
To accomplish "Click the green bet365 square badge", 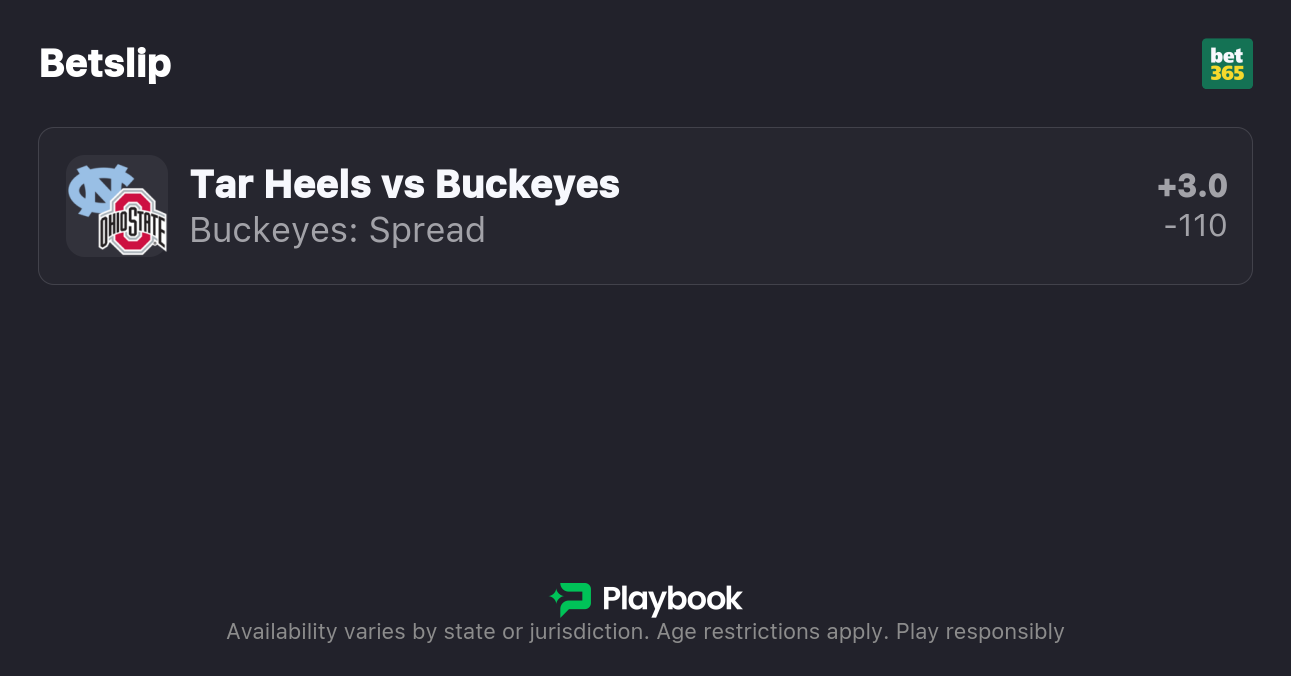I will click(x=1228, y=63).
